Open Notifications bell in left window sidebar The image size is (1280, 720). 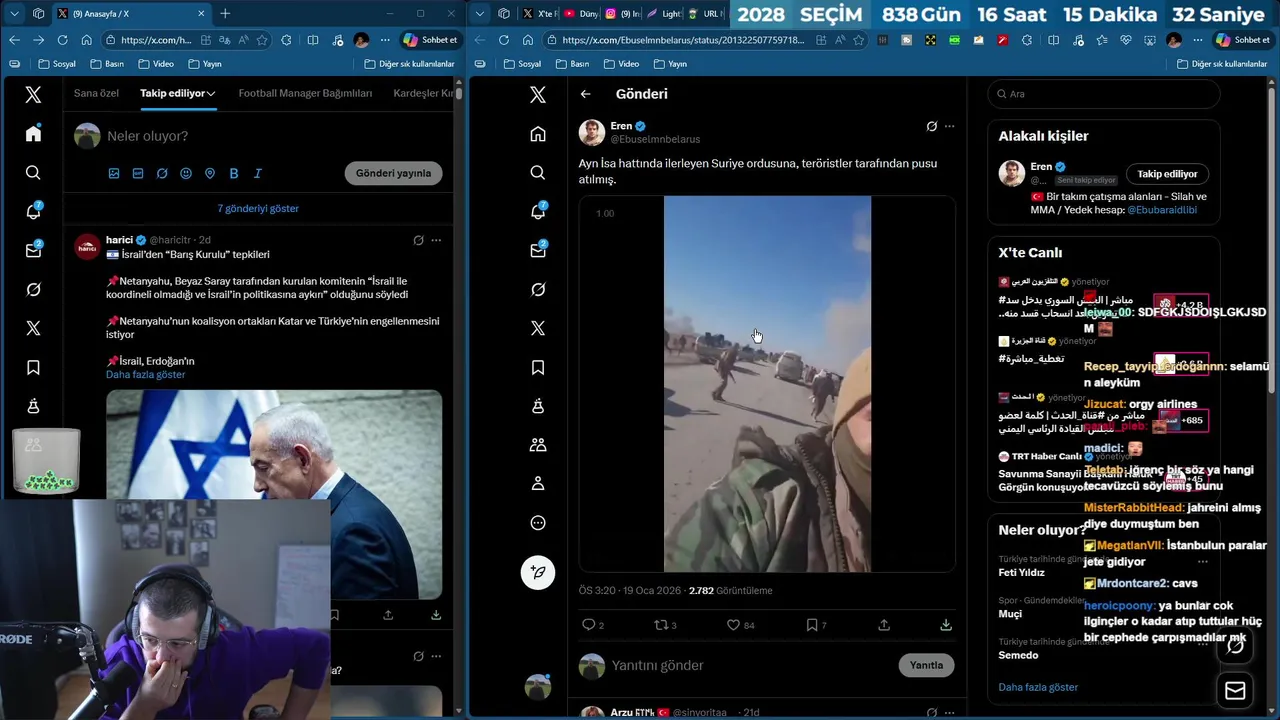[x=33, y=212]
